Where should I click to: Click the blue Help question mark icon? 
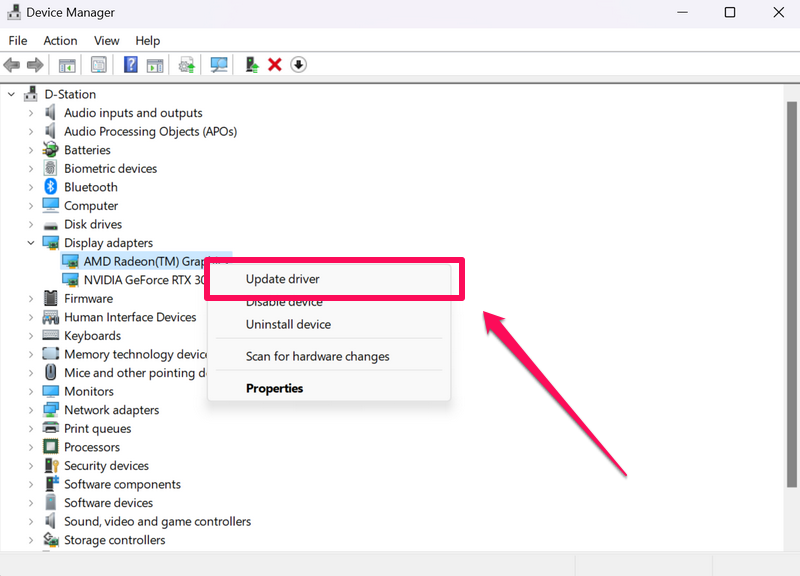point(130,65)
